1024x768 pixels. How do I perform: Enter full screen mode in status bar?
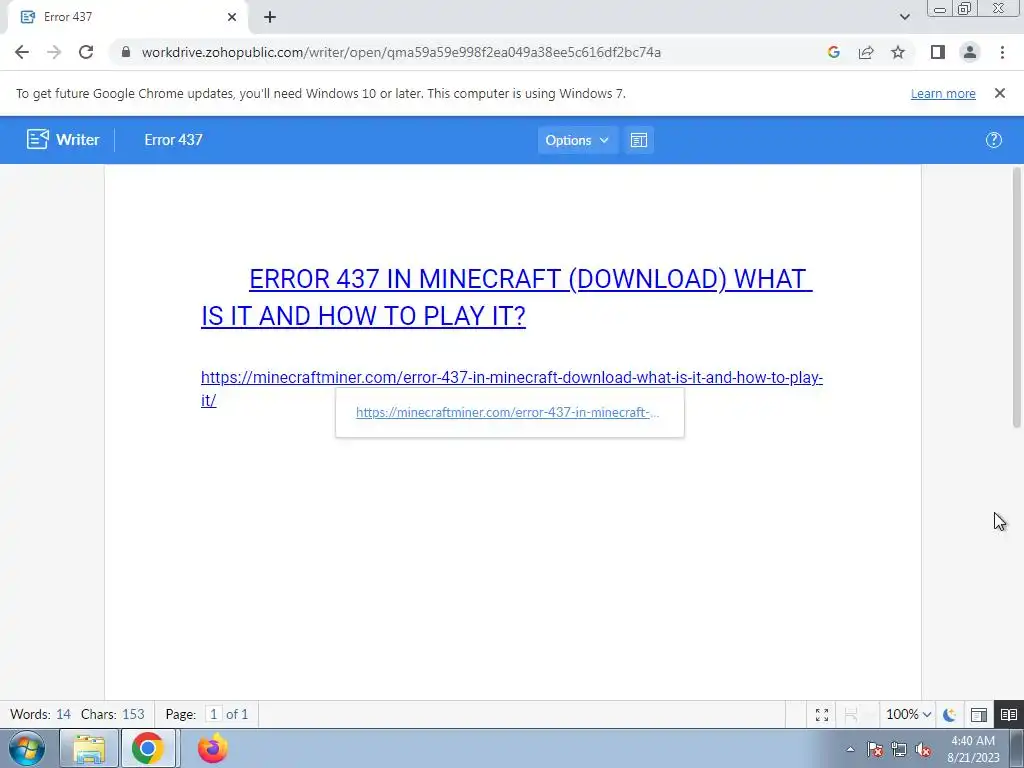pos(822,714)
